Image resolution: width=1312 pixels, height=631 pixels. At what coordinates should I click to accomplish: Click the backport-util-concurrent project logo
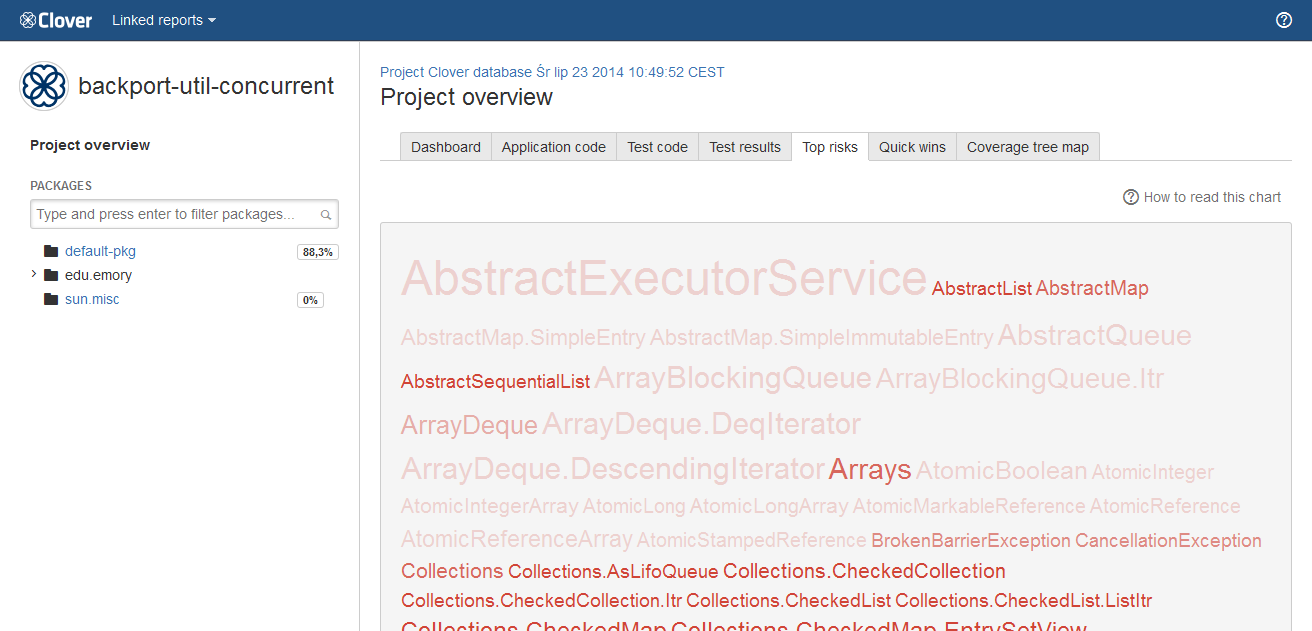click(43, 86)
